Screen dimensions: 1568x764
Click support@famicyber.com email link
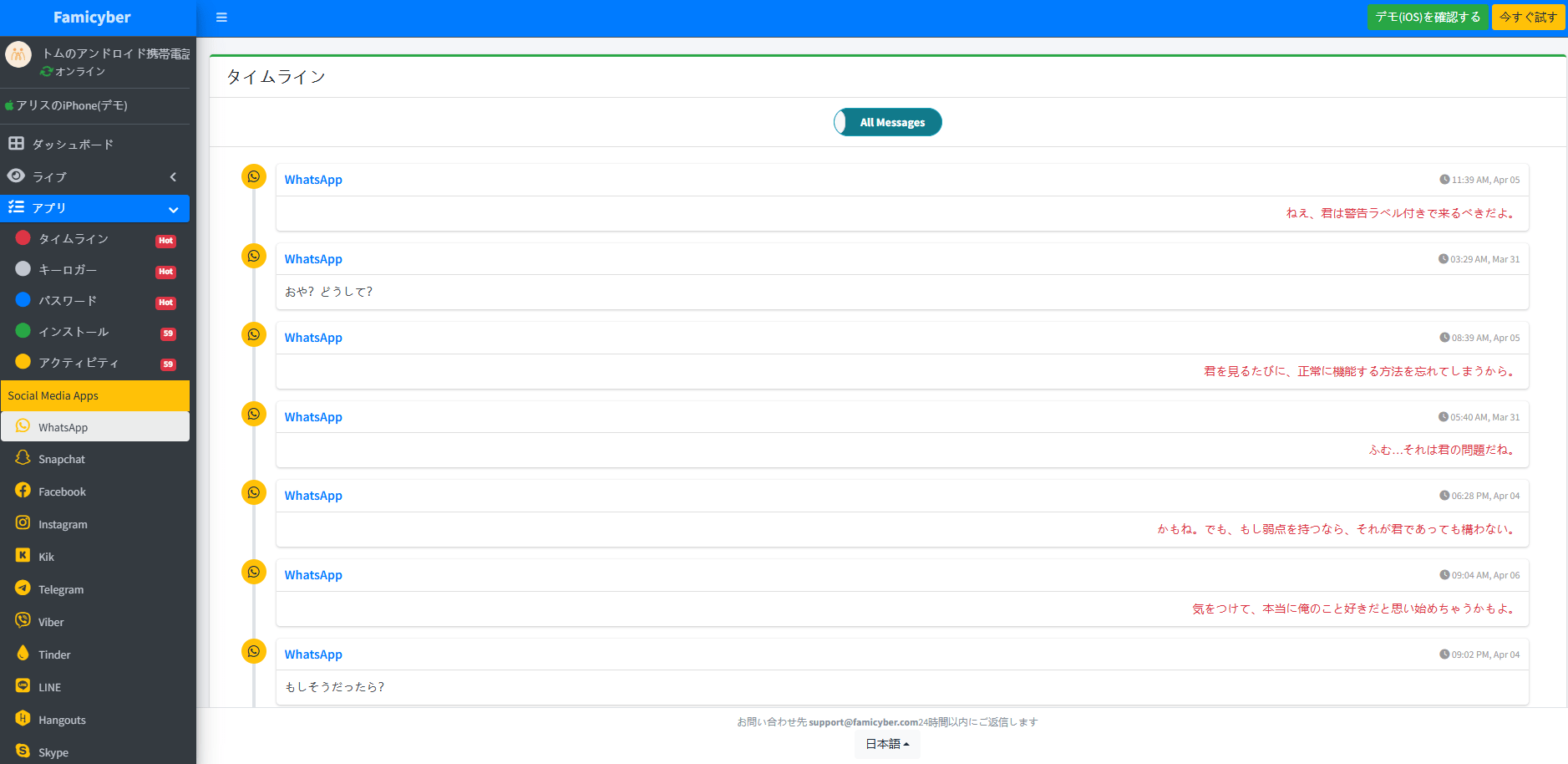pos(864,722)
